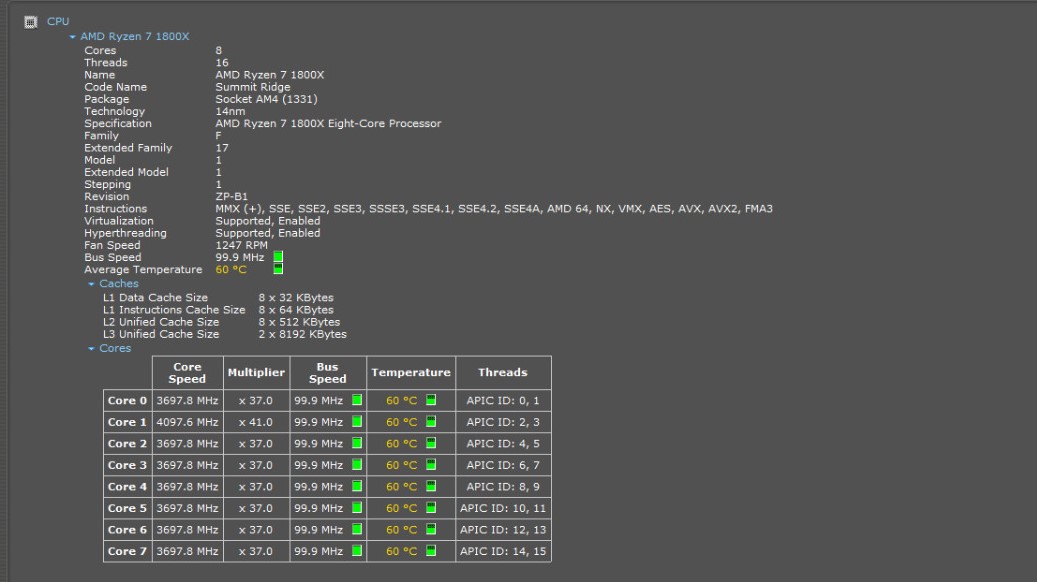Collapse the Cores section
Viewport: 1037px width, 582px height.
pyautogui.click(x=91, y=349)
